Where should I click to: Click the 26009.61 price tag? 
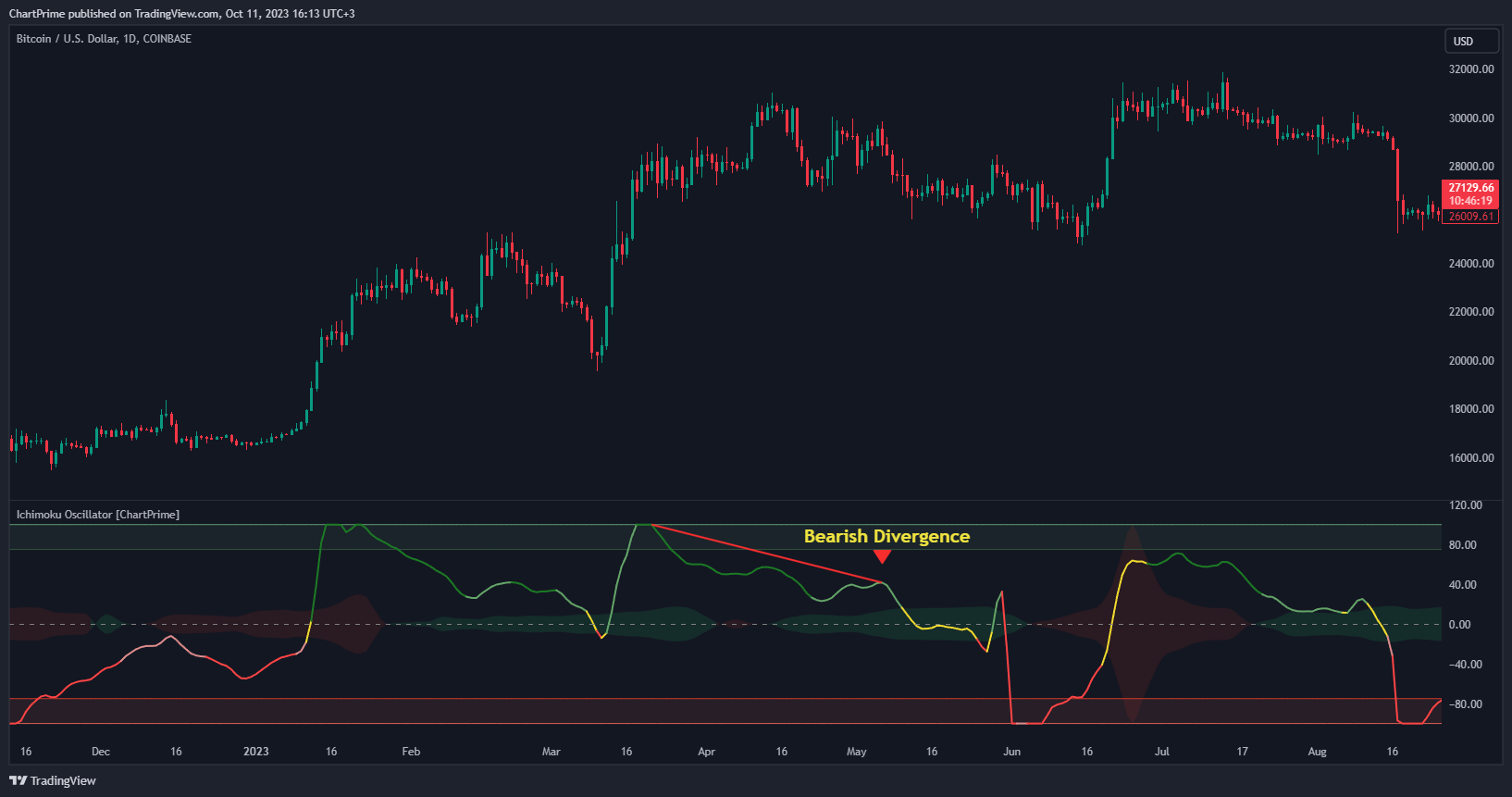(x=1470, y=217)
